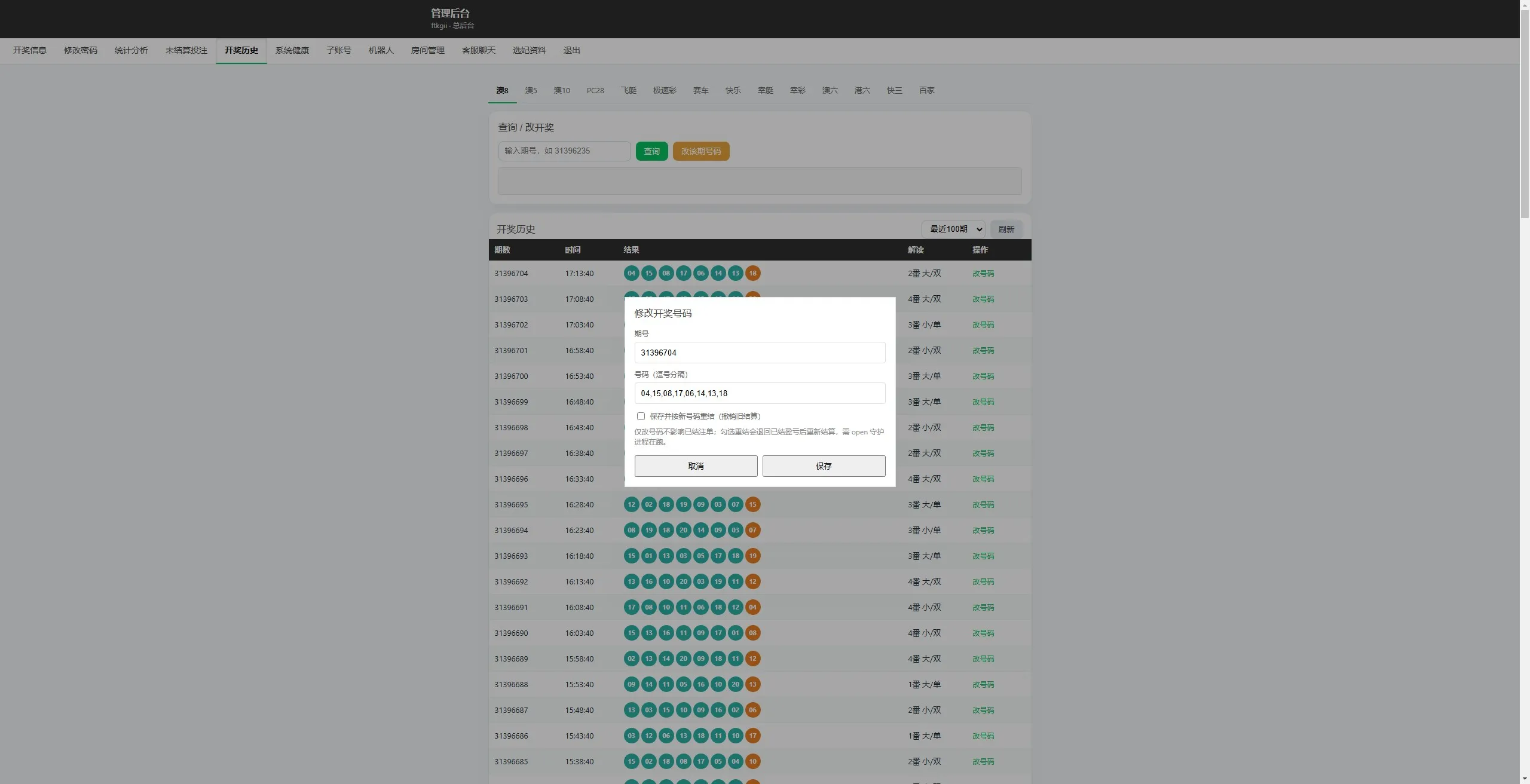The height and width of the screenshot is (784, 1530).
Task: Click the orange ball 19 in row 31396693
Action: (x=753, y=556)
